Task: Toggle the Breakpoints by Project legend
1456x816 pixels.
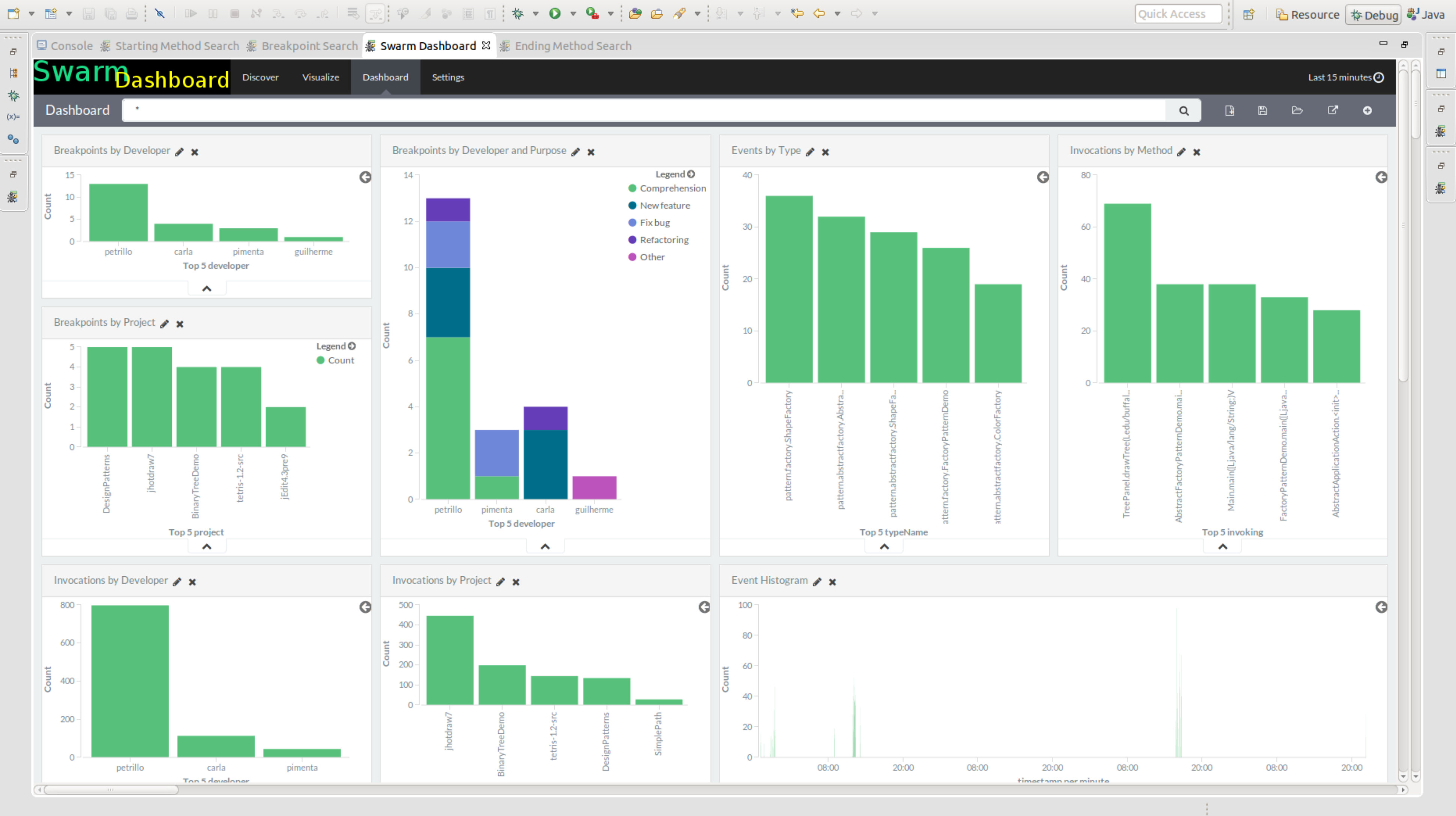Action: [336, 346]
